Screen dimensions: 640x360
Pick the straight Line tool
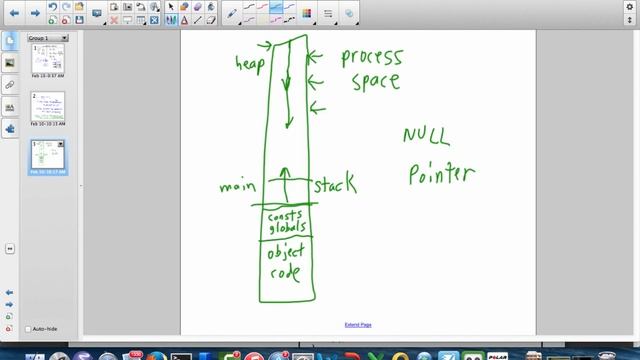pyautogui.click(x=198, y=20)
